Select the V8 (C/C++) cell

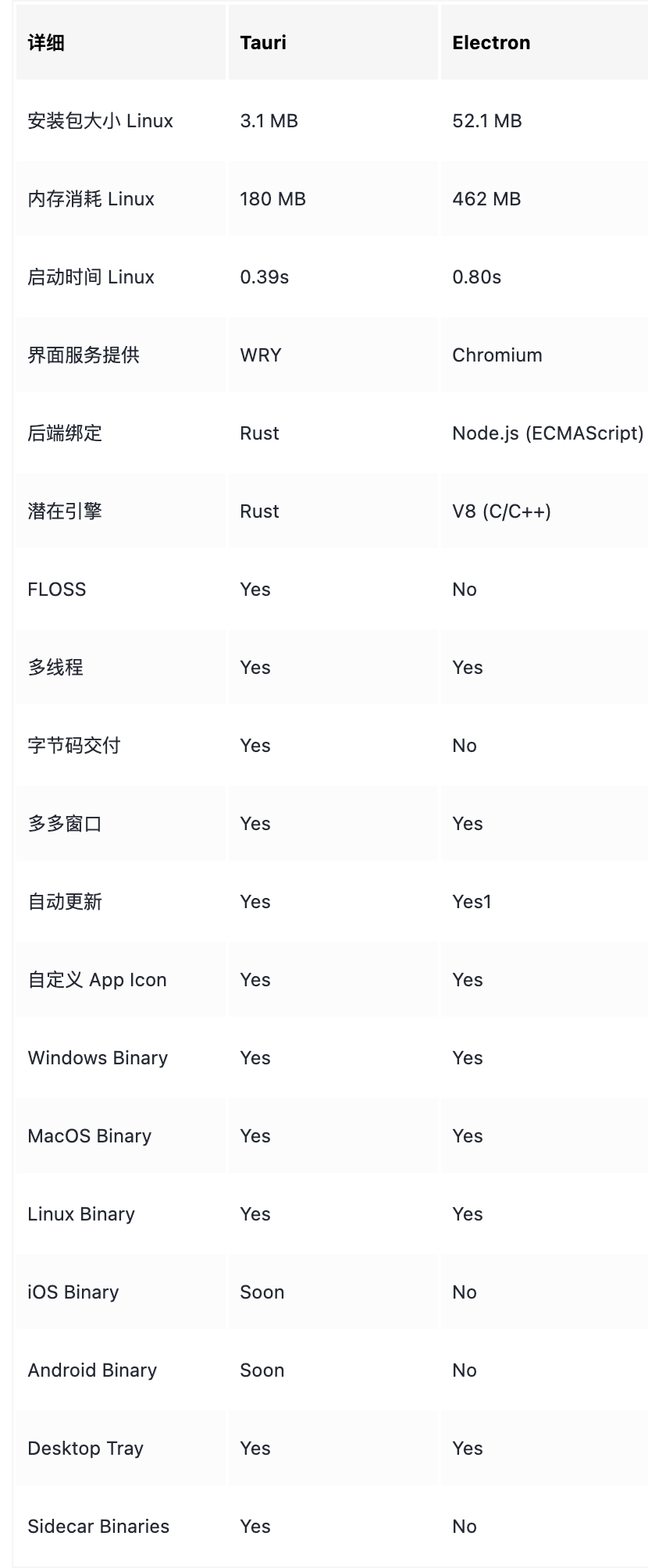pos(501,511)
